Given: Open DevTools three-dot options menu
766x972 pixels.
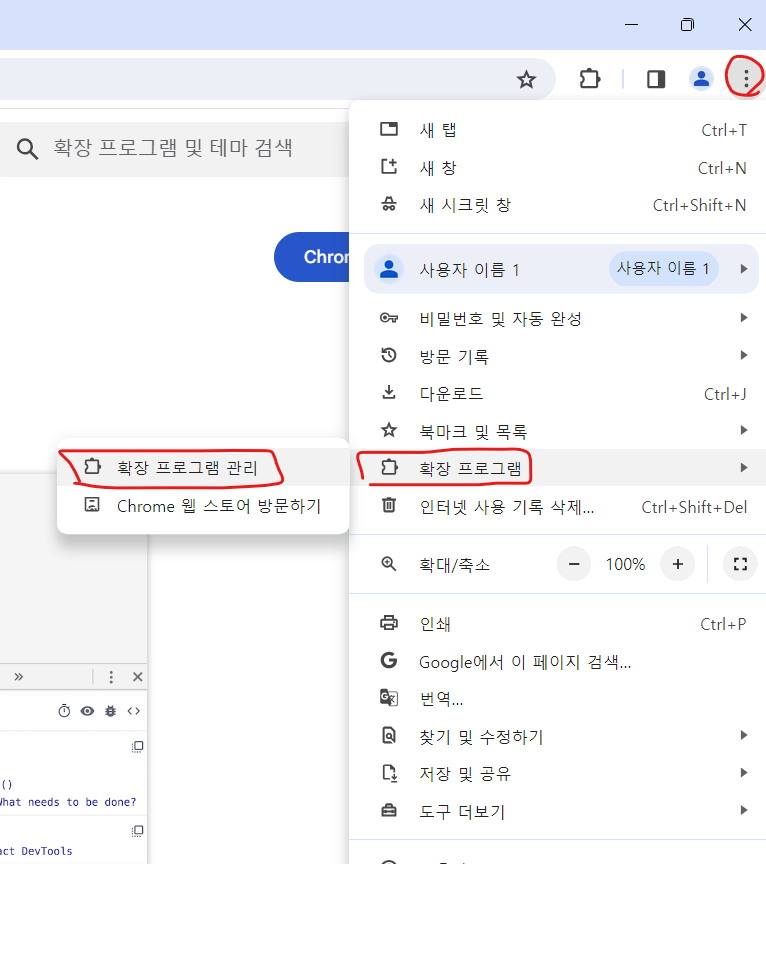Looking at the screenshot, I should click(111, 677).
